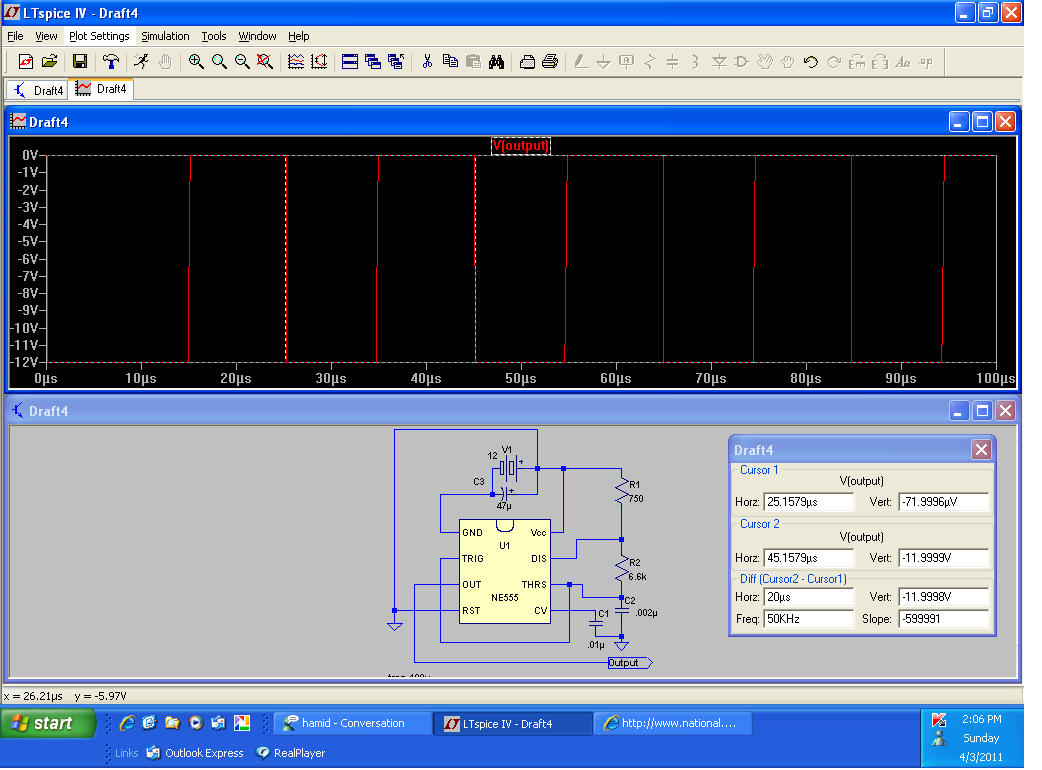Image resolution: width=1042 pixels, height=770 pixels.
Task: Click resistor R1 in the schematic
Action: click(622, 491)
